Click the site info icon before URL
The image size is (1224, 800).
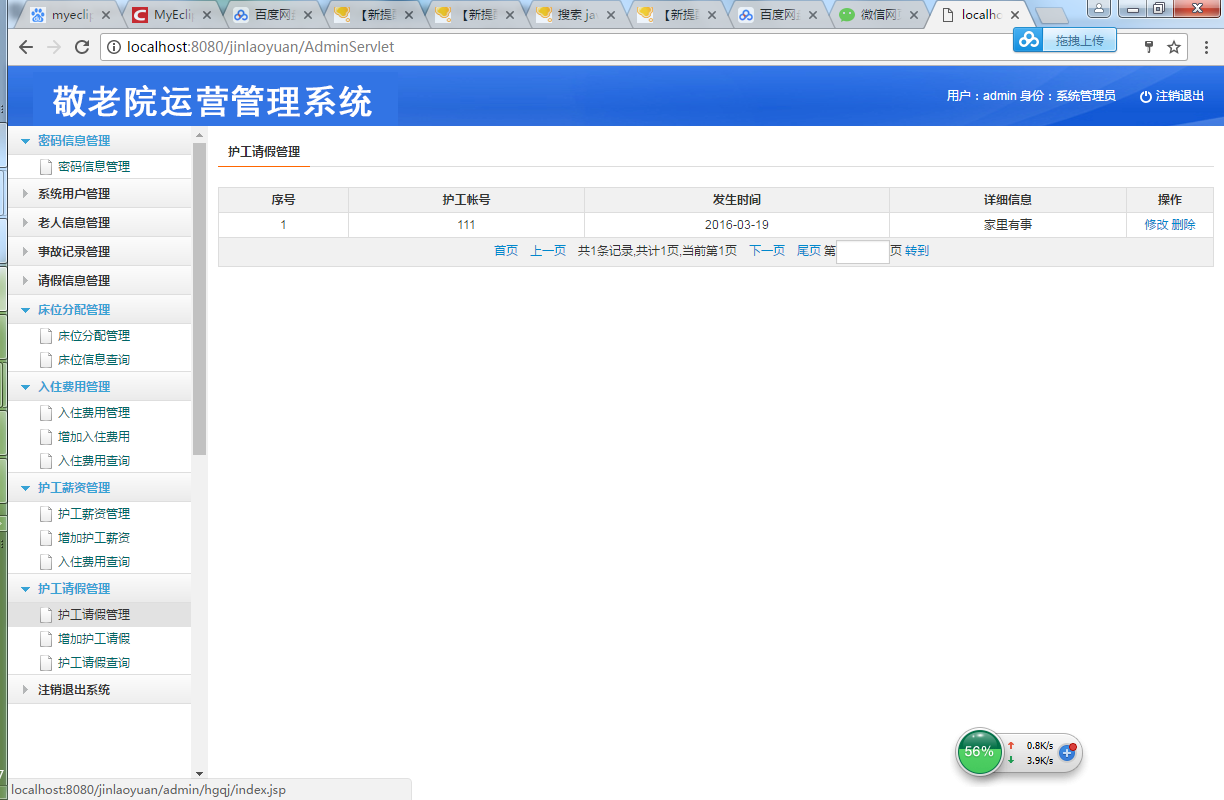click(x=113, y=47)
